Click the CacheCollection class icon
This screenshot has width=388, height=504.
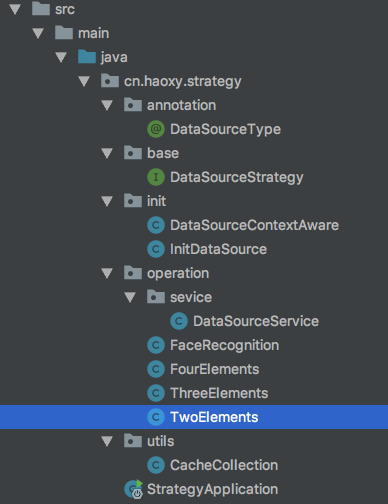156,465
